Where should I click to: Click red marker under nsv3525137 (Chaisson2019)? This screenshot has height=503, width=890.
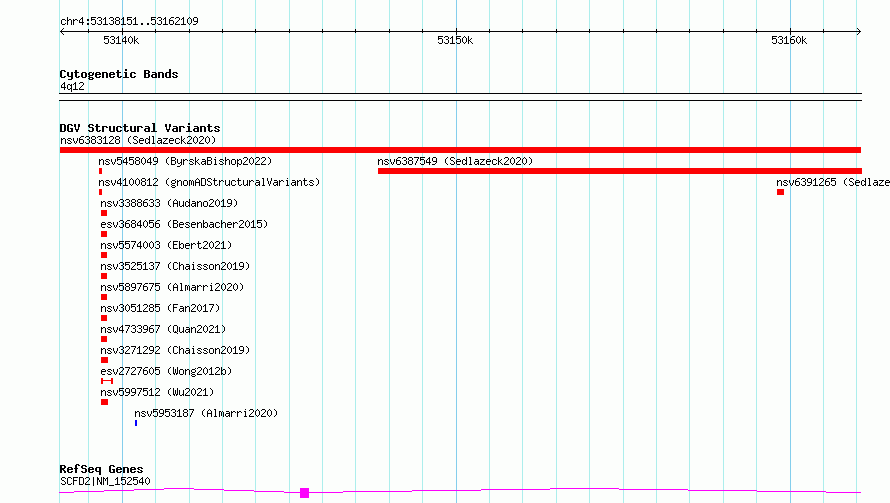click(x=104, y=276)
